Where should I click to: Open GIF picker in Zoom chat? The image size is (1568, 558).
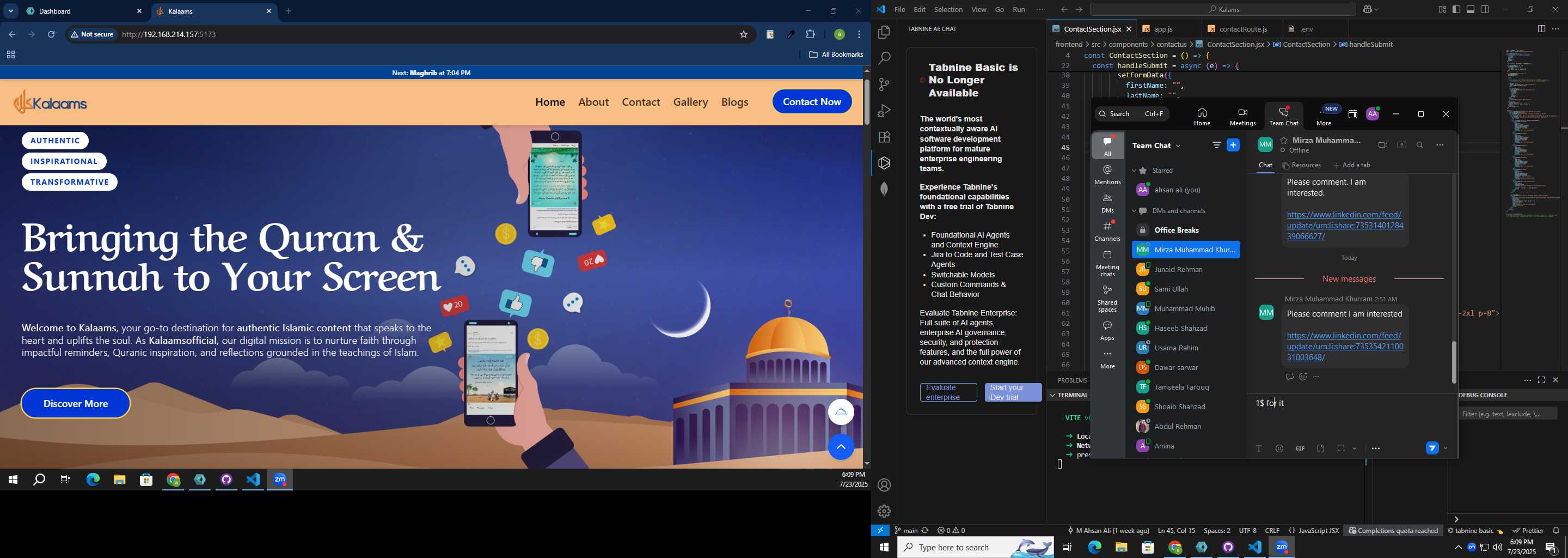tap(1300, 449)
